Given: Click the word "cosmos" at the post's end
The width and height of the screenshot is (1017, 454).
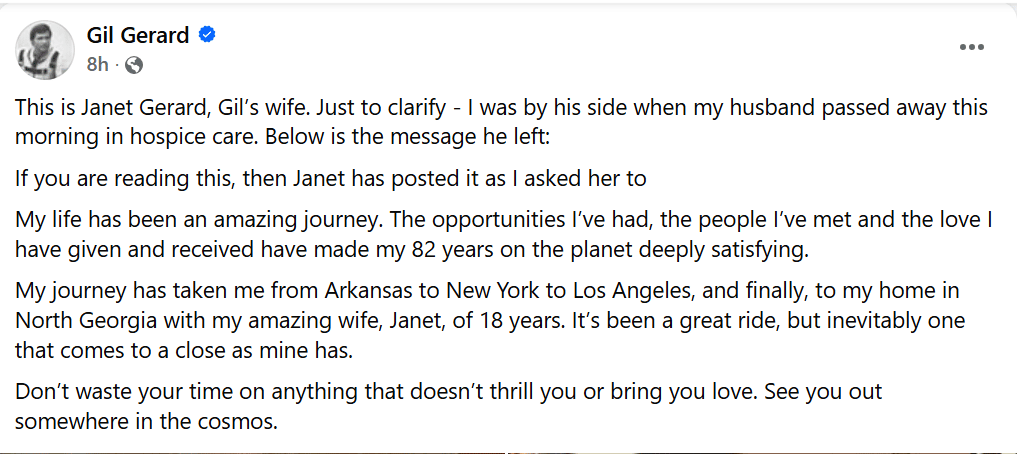Looking at the screenshot, I should tap(237, 421).
